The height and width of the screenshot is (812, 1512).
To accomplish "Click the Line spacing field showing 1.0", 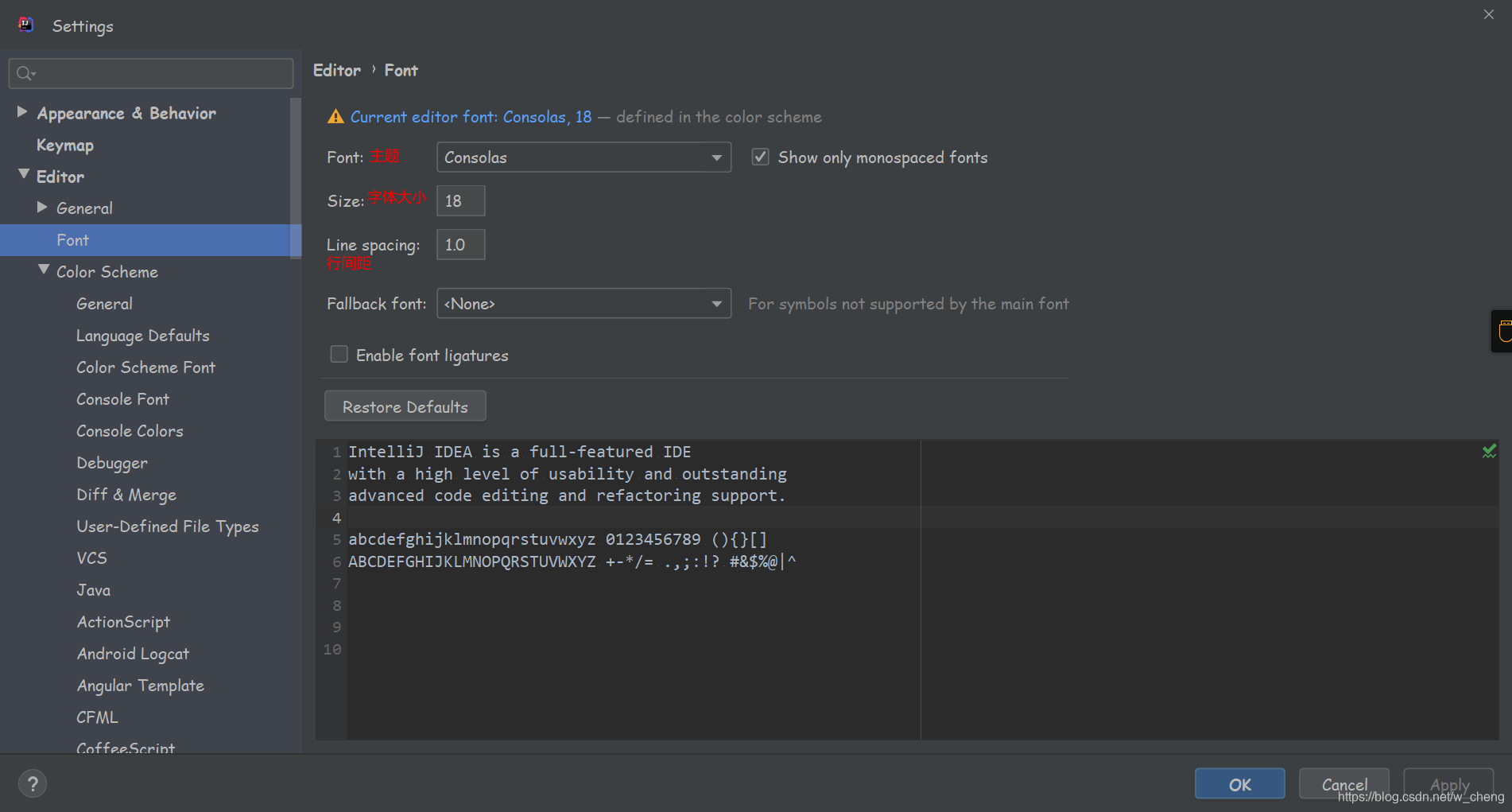I will pyautogui.click(x=461, y=244).
